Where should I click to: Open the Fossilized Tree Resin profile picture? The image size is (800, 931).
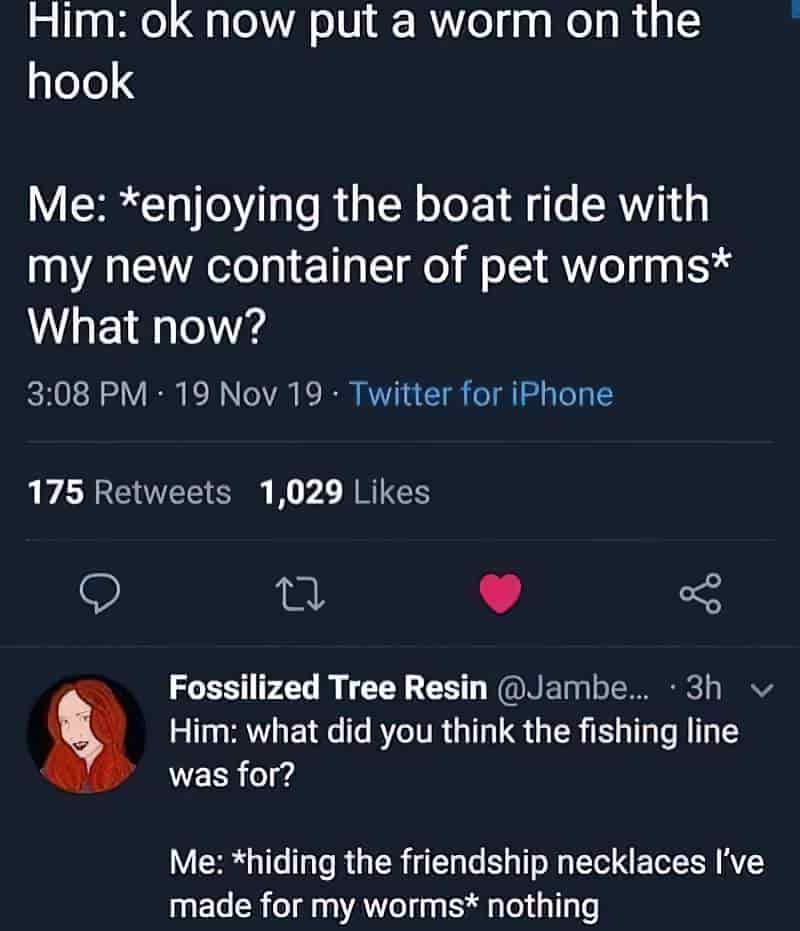[x=86, y=734]
